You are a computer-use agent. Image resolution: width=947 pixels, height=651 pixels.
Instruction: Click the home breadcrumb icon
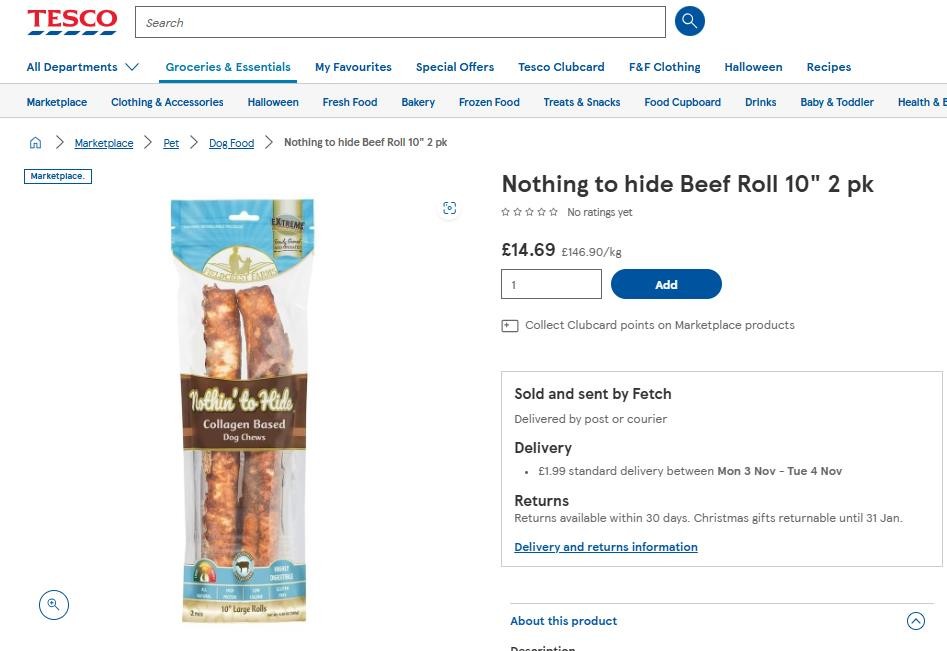tap(35, 143)
